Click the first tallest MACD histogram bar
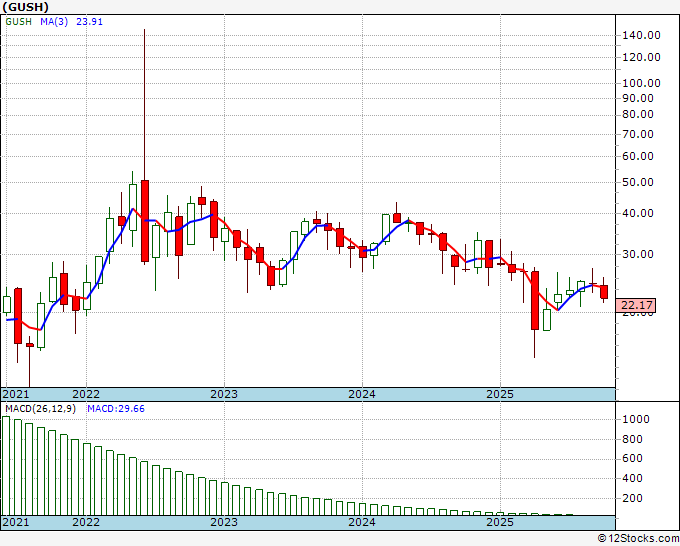Image resolution: width=680 pixels, height=546 pixels. 6,465
